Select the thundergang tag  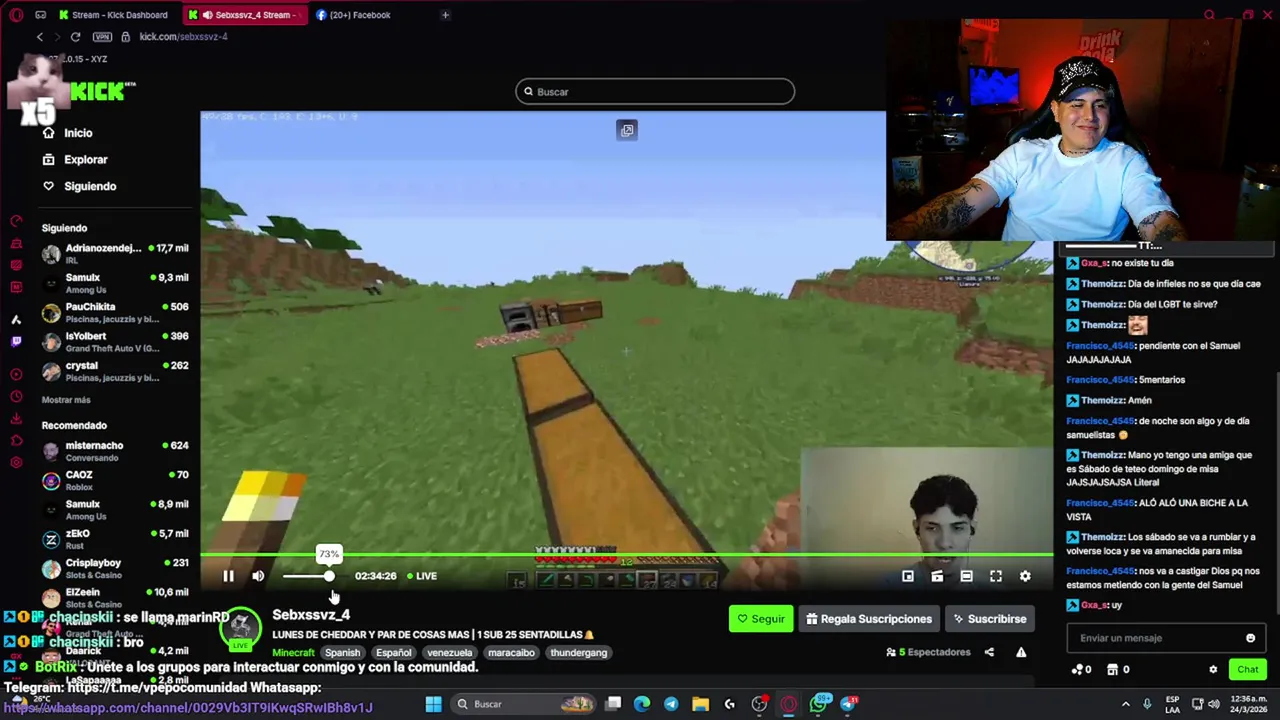(578, 653)
